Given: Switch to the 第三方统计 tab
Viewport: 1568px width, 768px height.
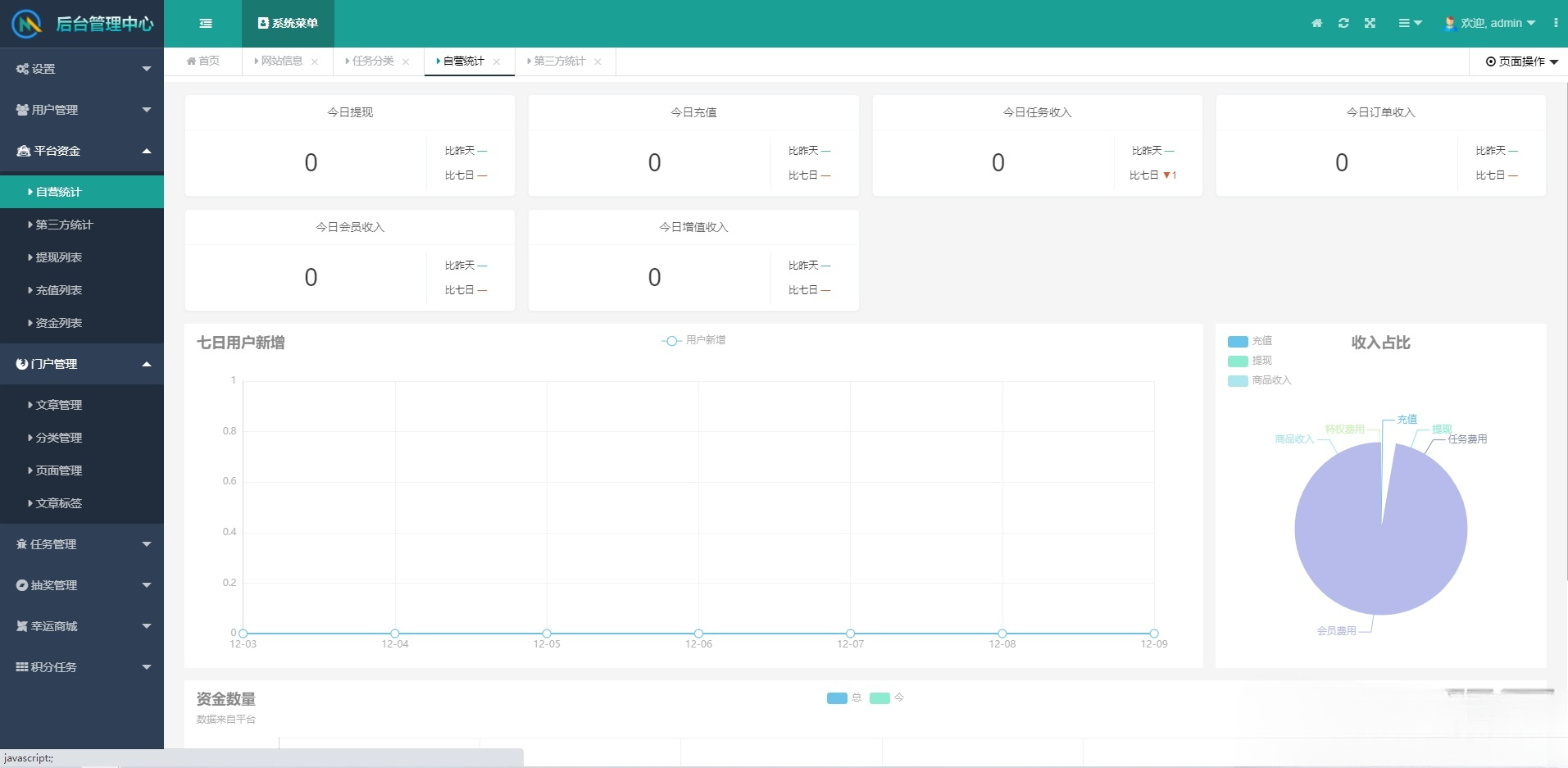Looking at the screenshot, I should coord(558,61).
